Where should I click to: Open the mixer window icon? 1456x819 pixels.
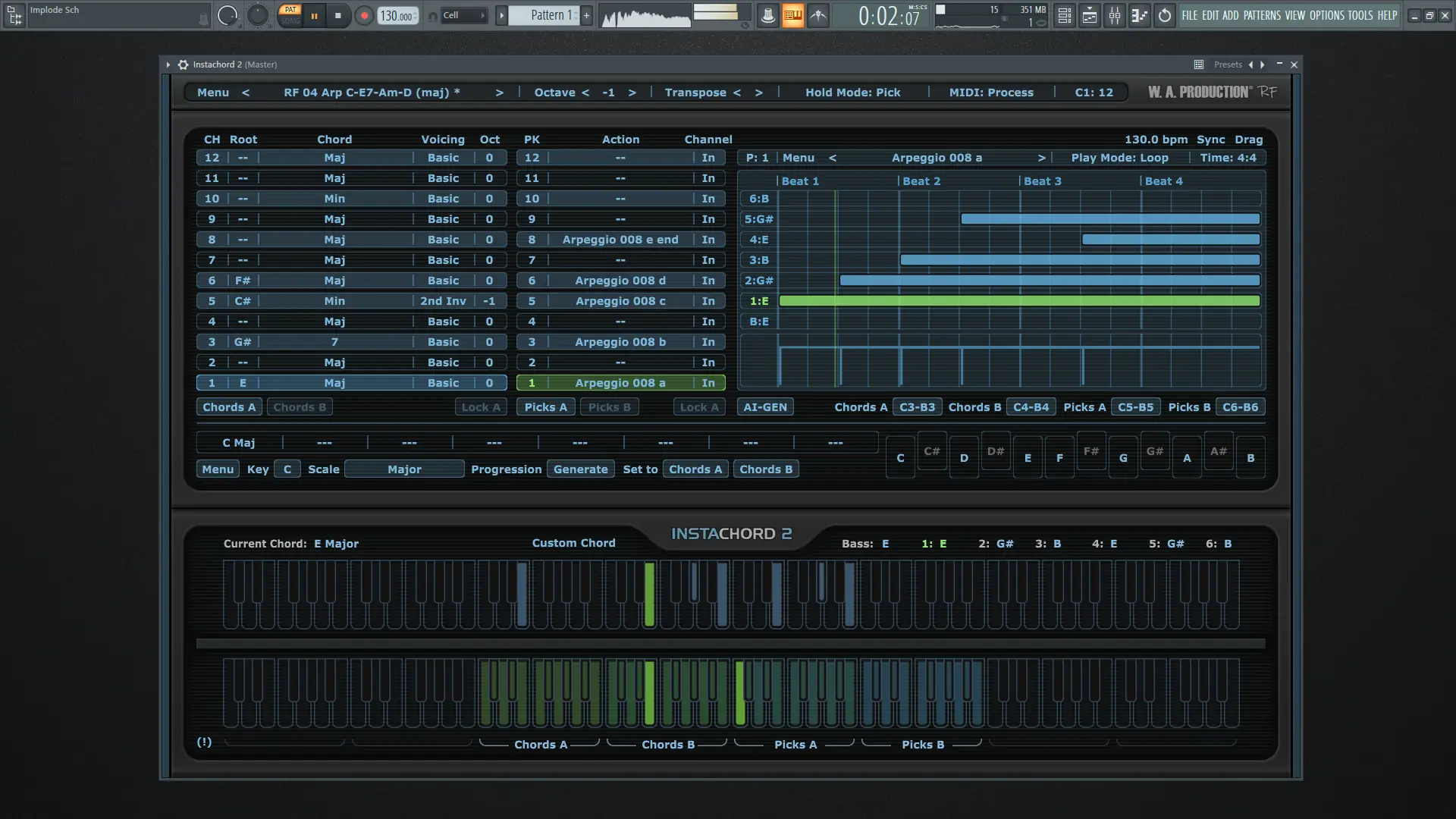tap(1115, 15)
